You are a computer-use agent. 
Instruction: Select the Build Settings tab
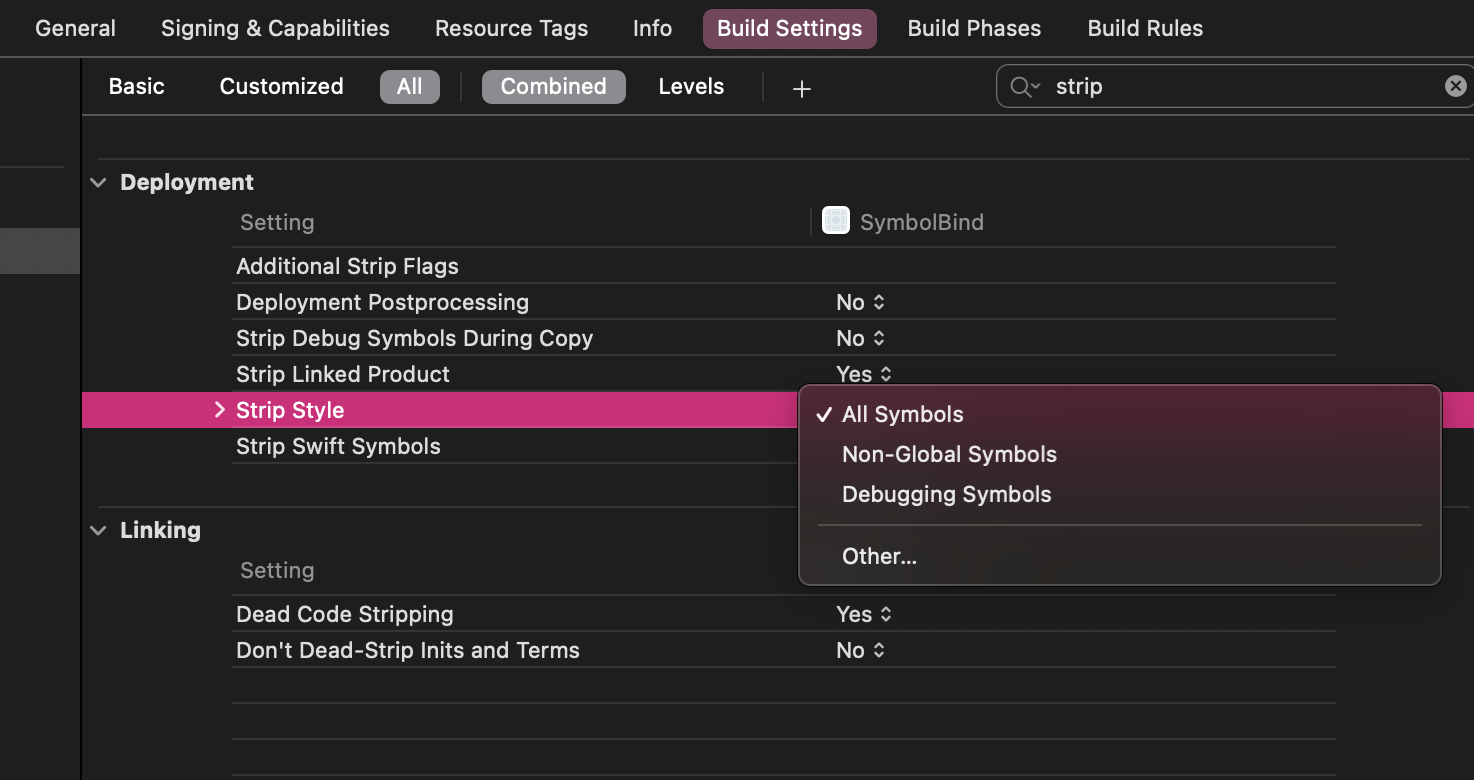(790, 29)
